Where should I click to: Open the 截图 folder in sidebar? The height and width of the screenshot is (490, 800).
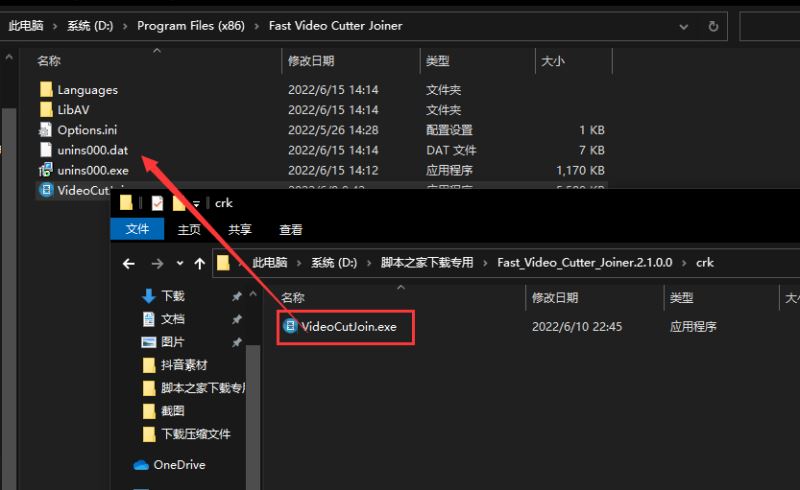point(164,411)
